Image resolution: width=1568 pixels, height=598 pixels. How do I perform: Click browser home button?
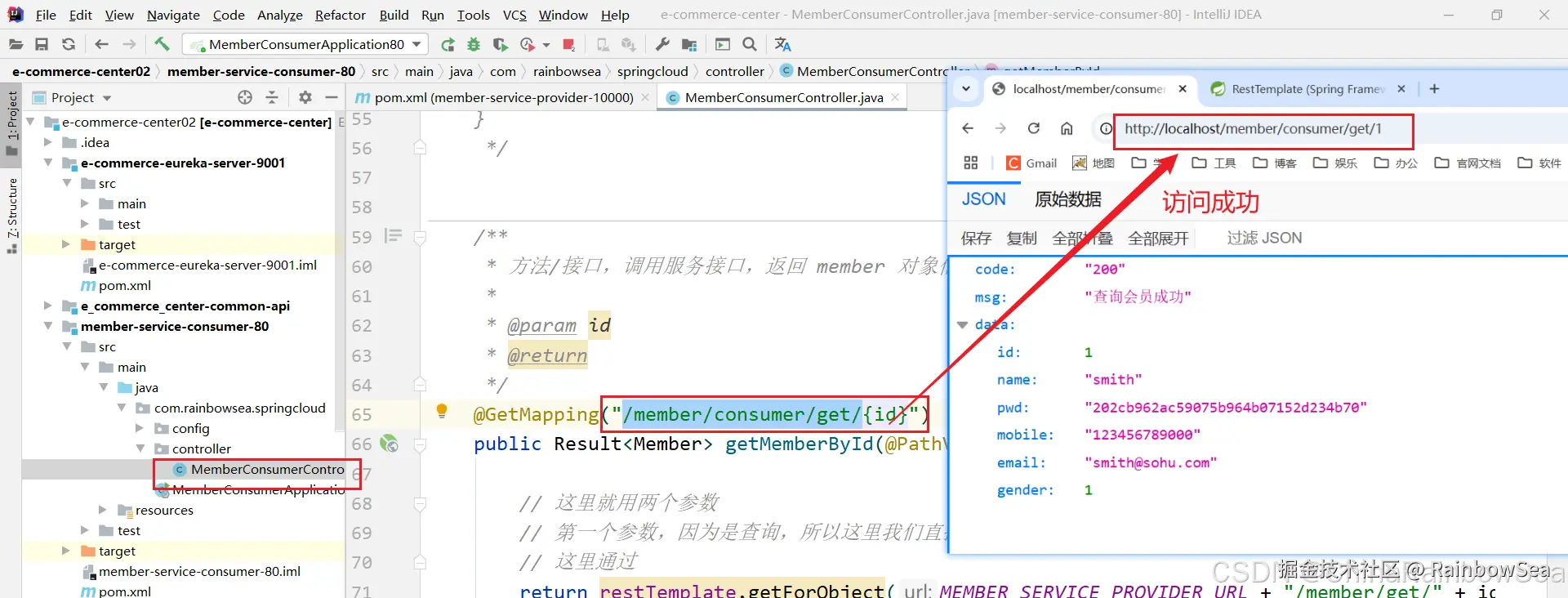click(1067, 128)
